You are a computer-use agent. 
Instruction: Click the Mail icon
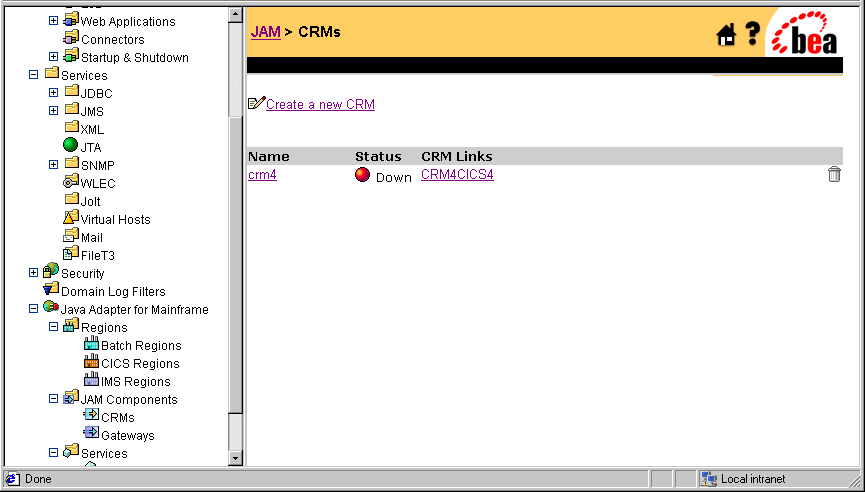click(x=71, y=236)
